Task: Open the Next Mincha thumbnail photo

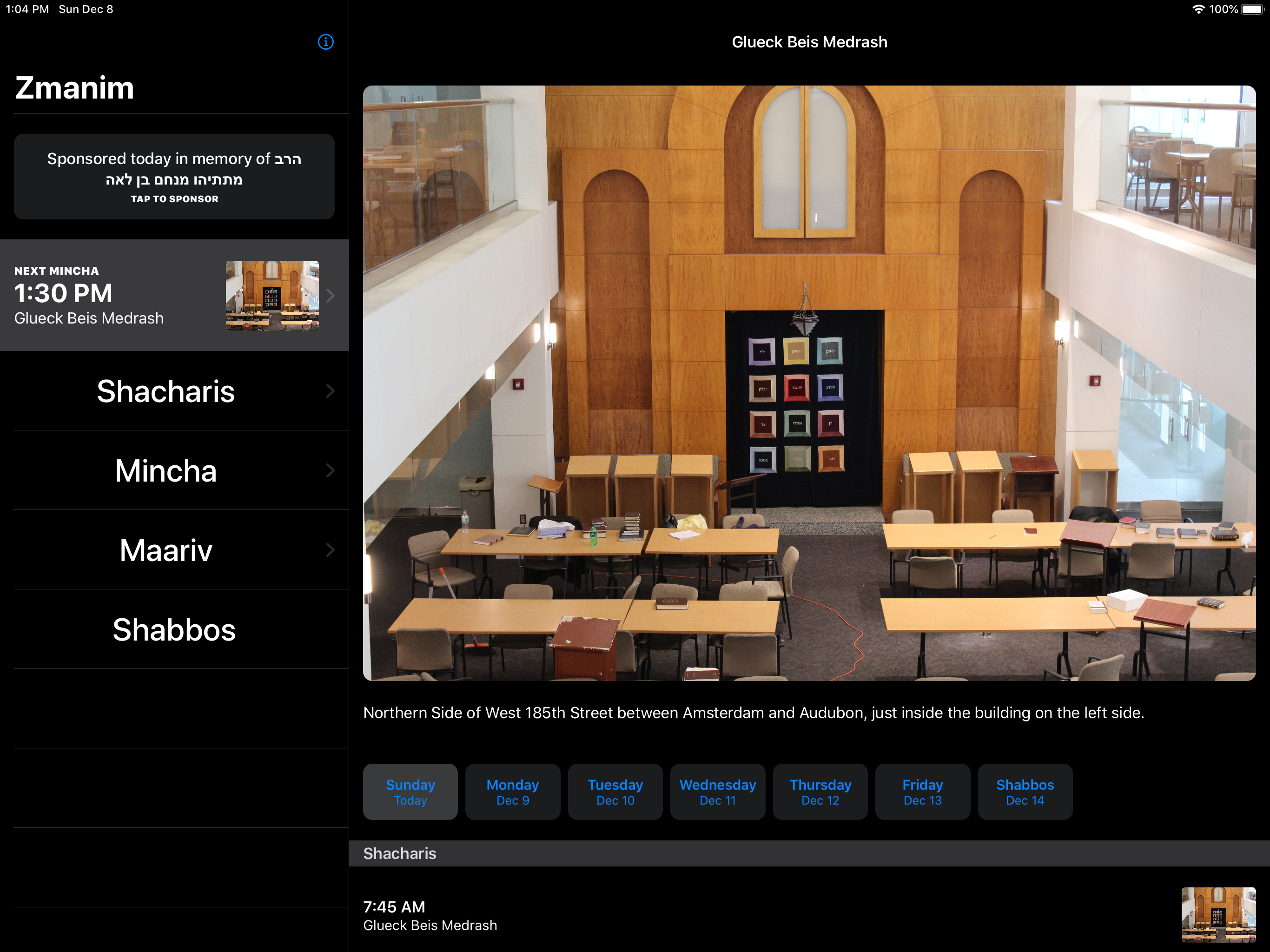Action: pos(272,295)
